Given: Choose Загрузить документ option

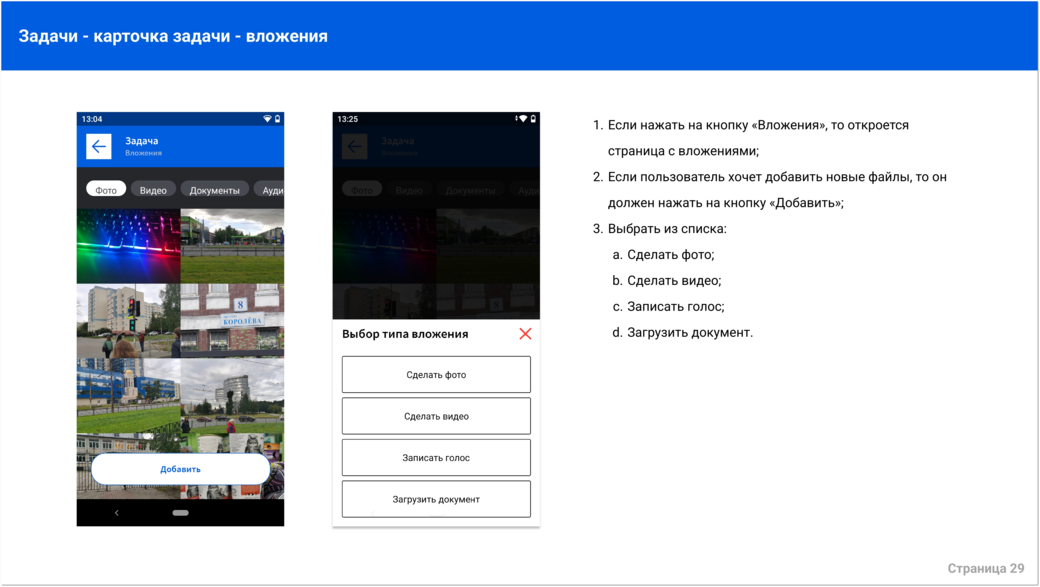Looking at the screenshot, I should [x=436, y=499].
